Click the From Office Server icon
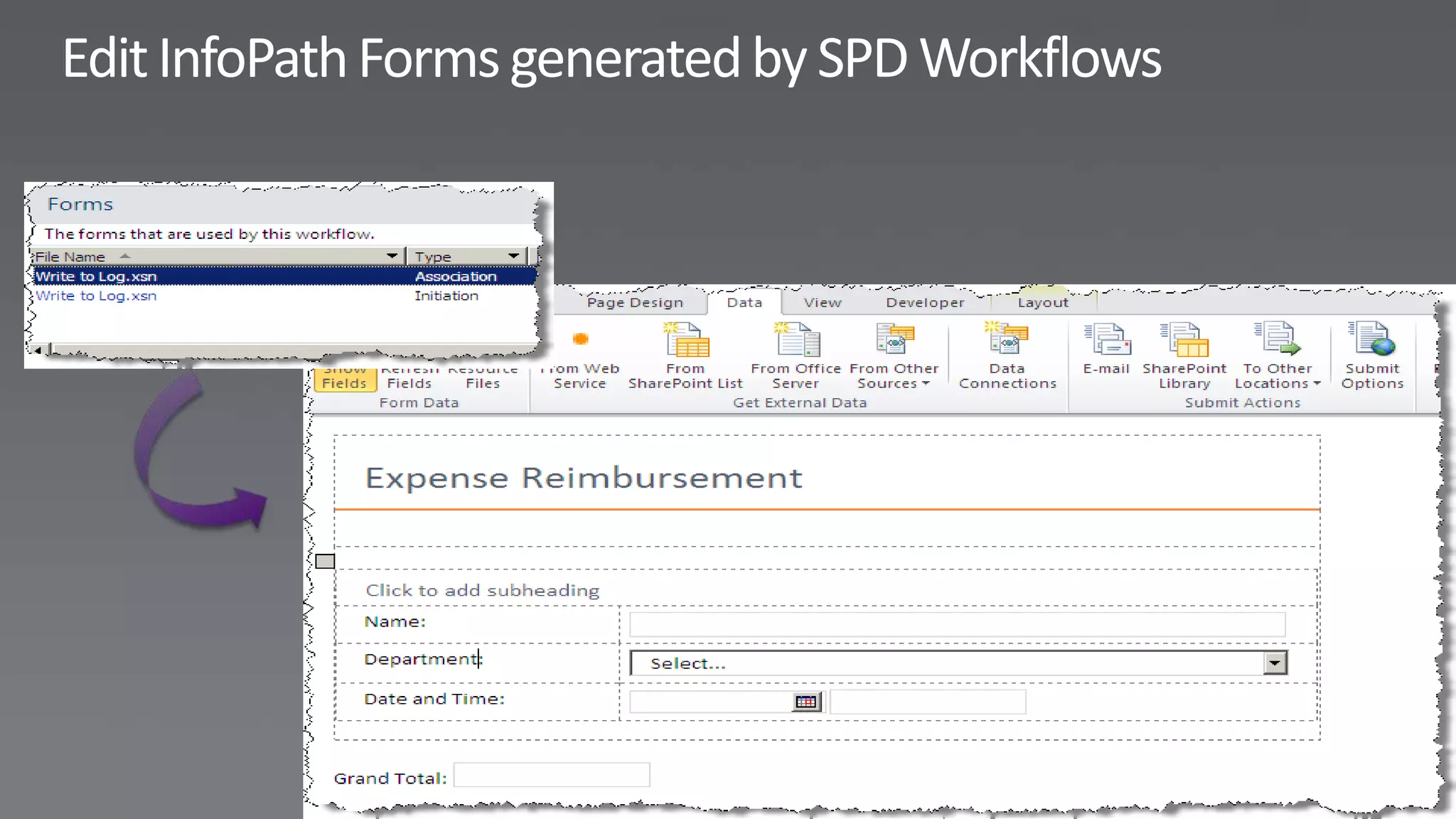Image resolution: width=1456 pixels, height=819 pixels. point(796,340)
